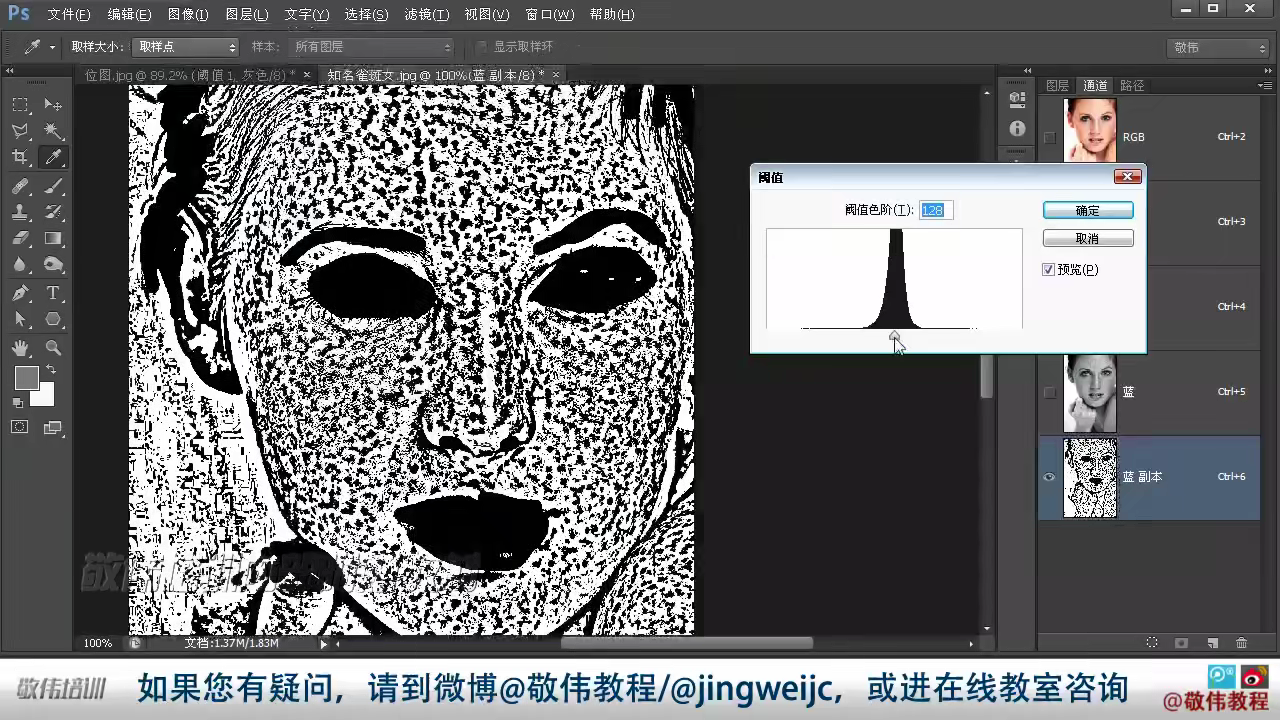Screen dimensions: 1280x720
Task: Select the Healing Brush tool
Action: pyautogui.click(x=20, y=186)
